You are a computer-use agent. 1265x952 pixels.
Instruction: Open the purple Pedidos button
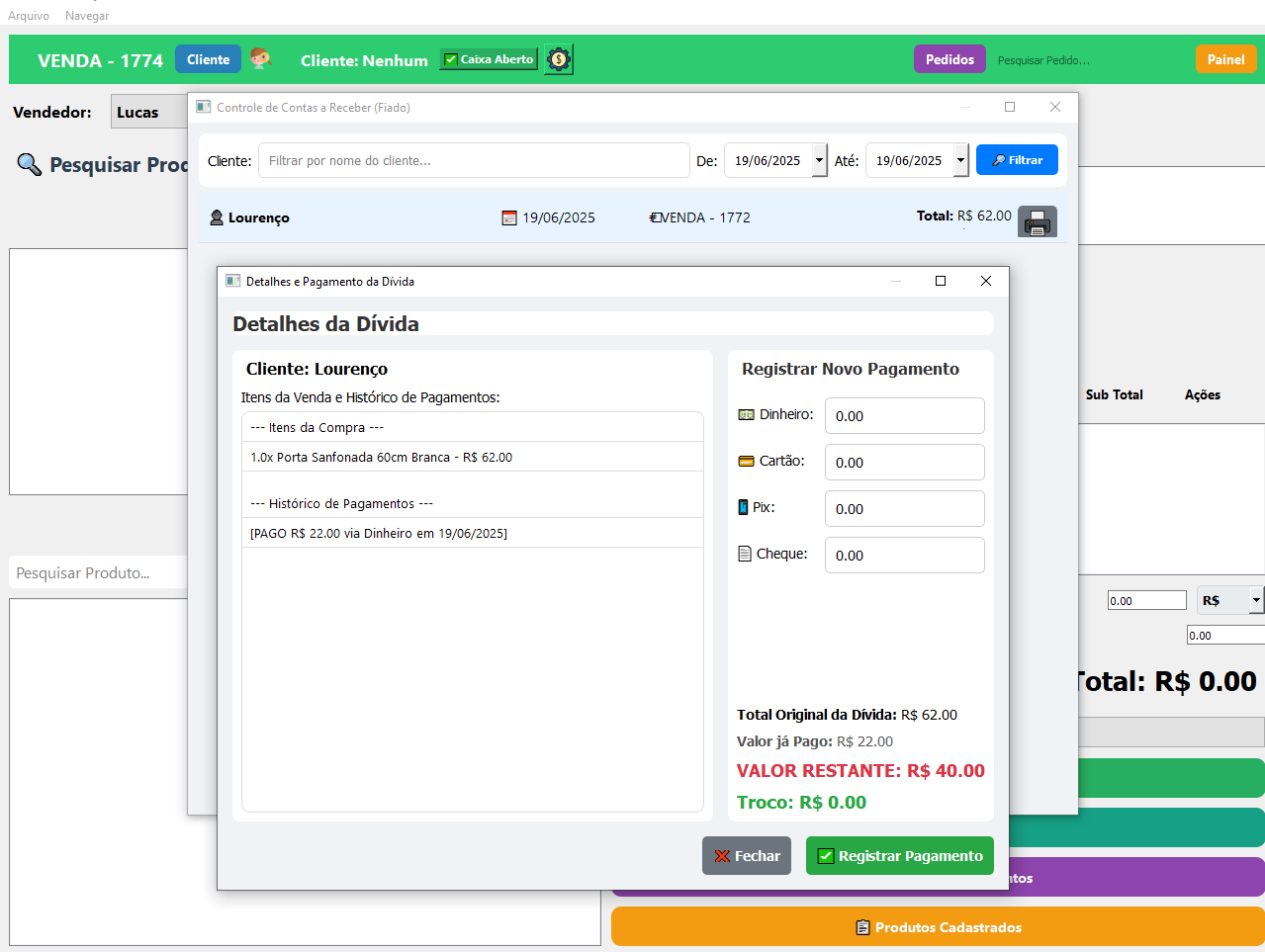point(949,59)
